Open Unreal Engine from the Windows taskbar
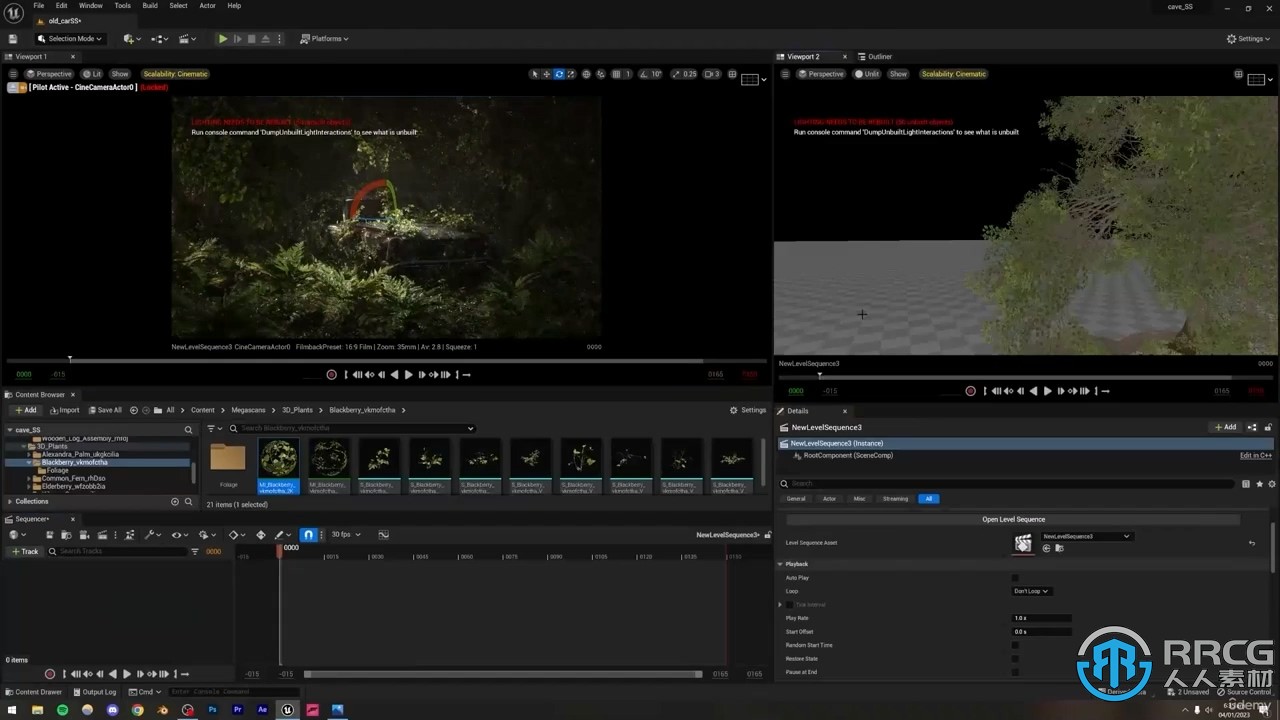1280x720 pixels. (x=287, y=710)
